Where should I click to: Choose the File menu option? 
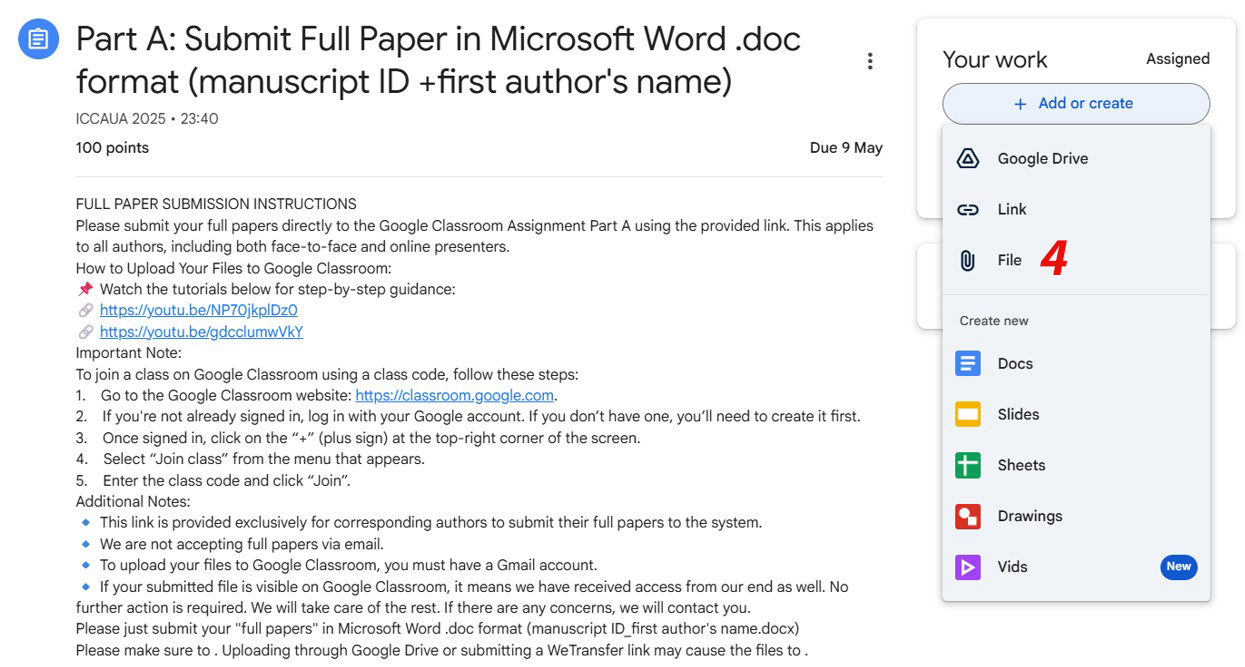point(1009,260)
